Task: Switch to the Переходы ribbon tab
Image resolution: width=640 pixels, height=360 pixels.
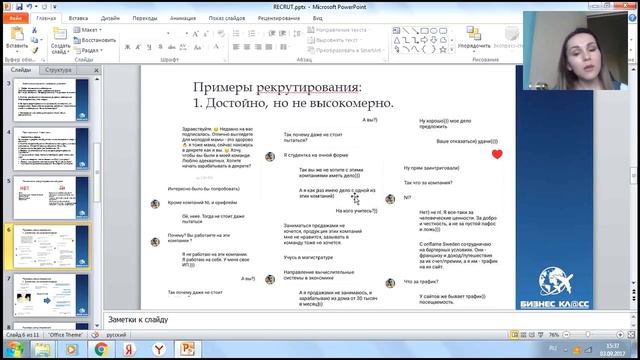Action: point(145,18)
